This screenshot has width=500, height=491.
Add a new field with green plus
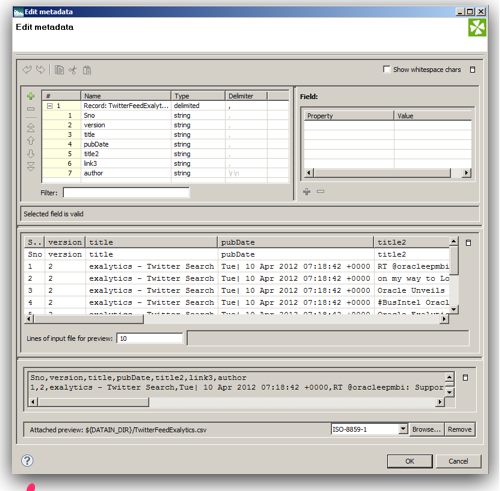point(31,96)
